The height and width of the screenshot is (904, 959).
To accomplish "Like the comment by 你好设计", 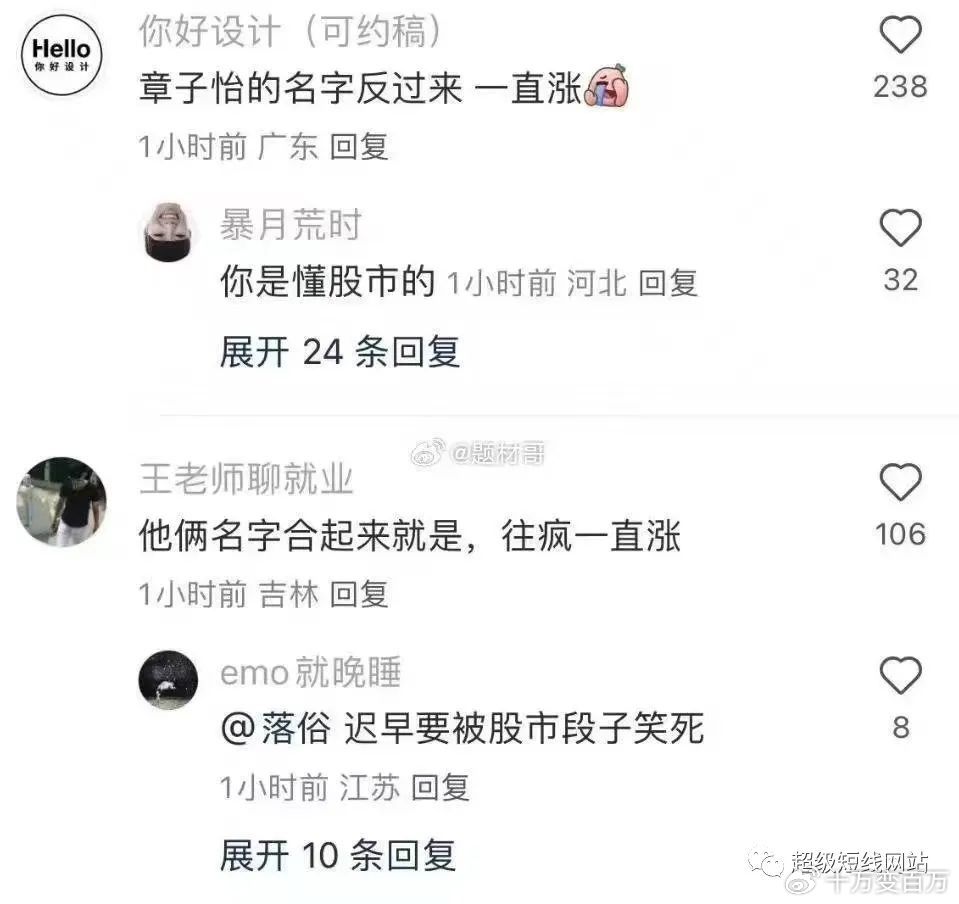I will 900,34.
